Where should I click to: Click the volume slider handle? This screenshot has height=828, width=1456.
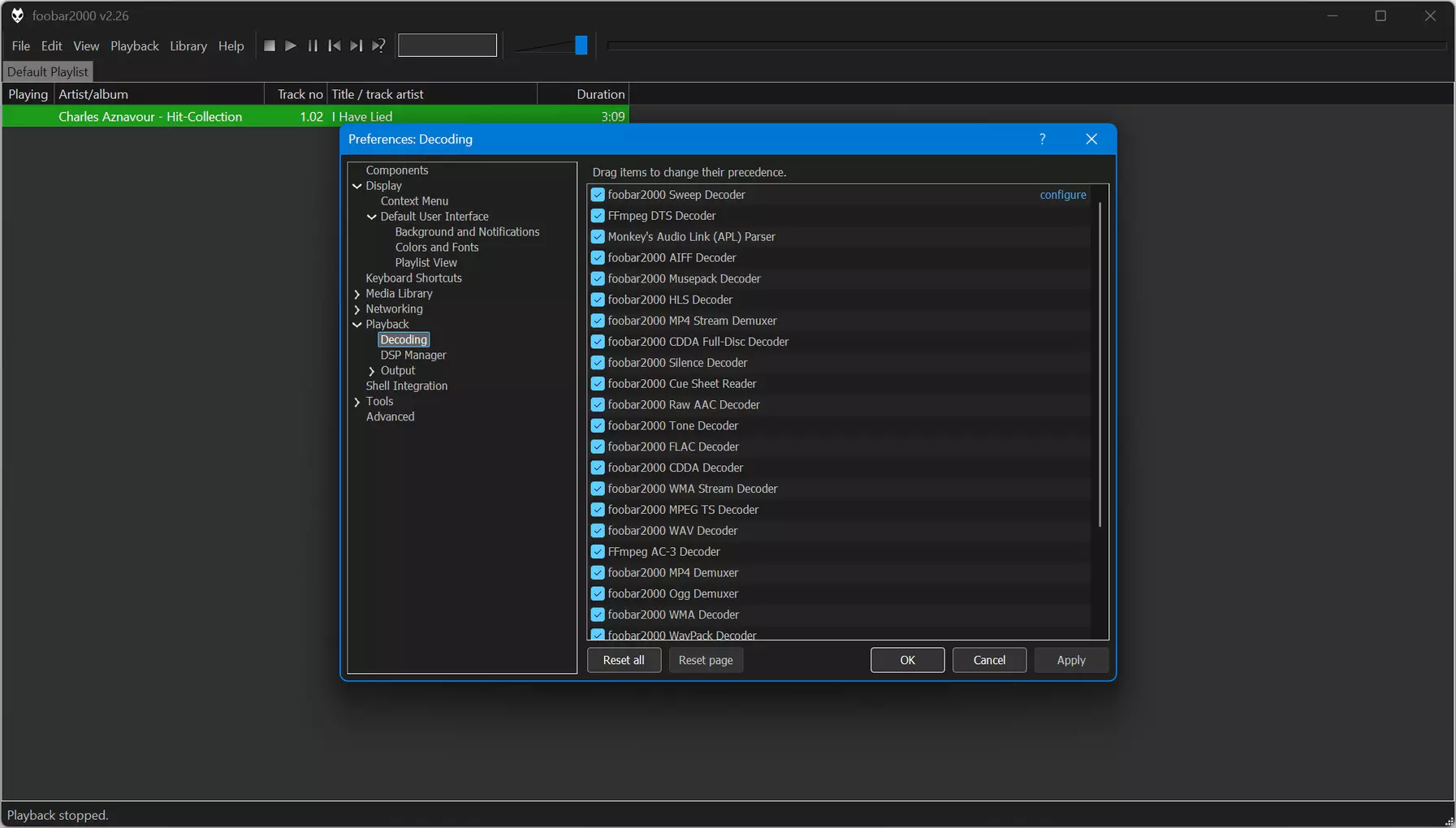[581, 45]
